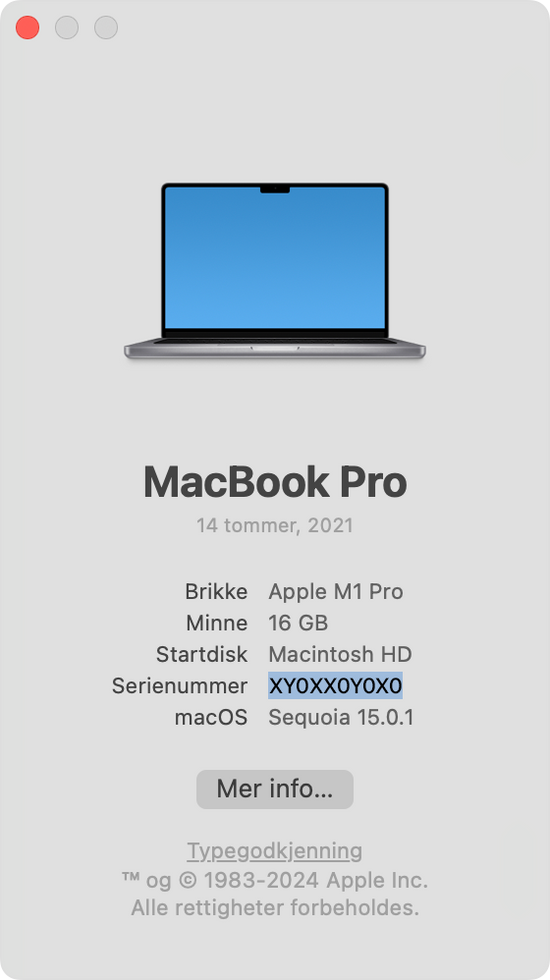The width and height of the screenshot is (550, 980).
Task: Click the Apple M1 Pro chip value
Action: tap(336, 592)
